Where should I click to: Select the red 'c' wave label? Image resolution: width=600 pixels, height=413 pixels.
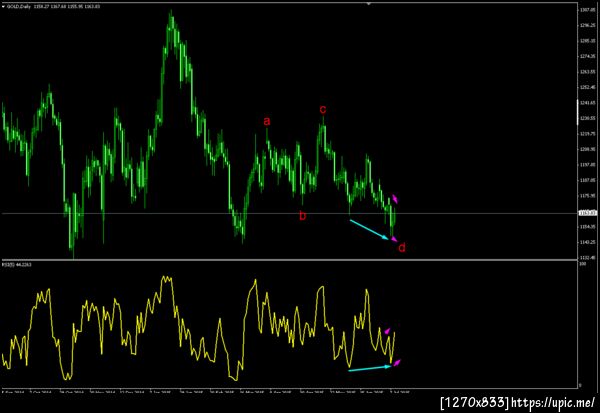coord(323,109)
